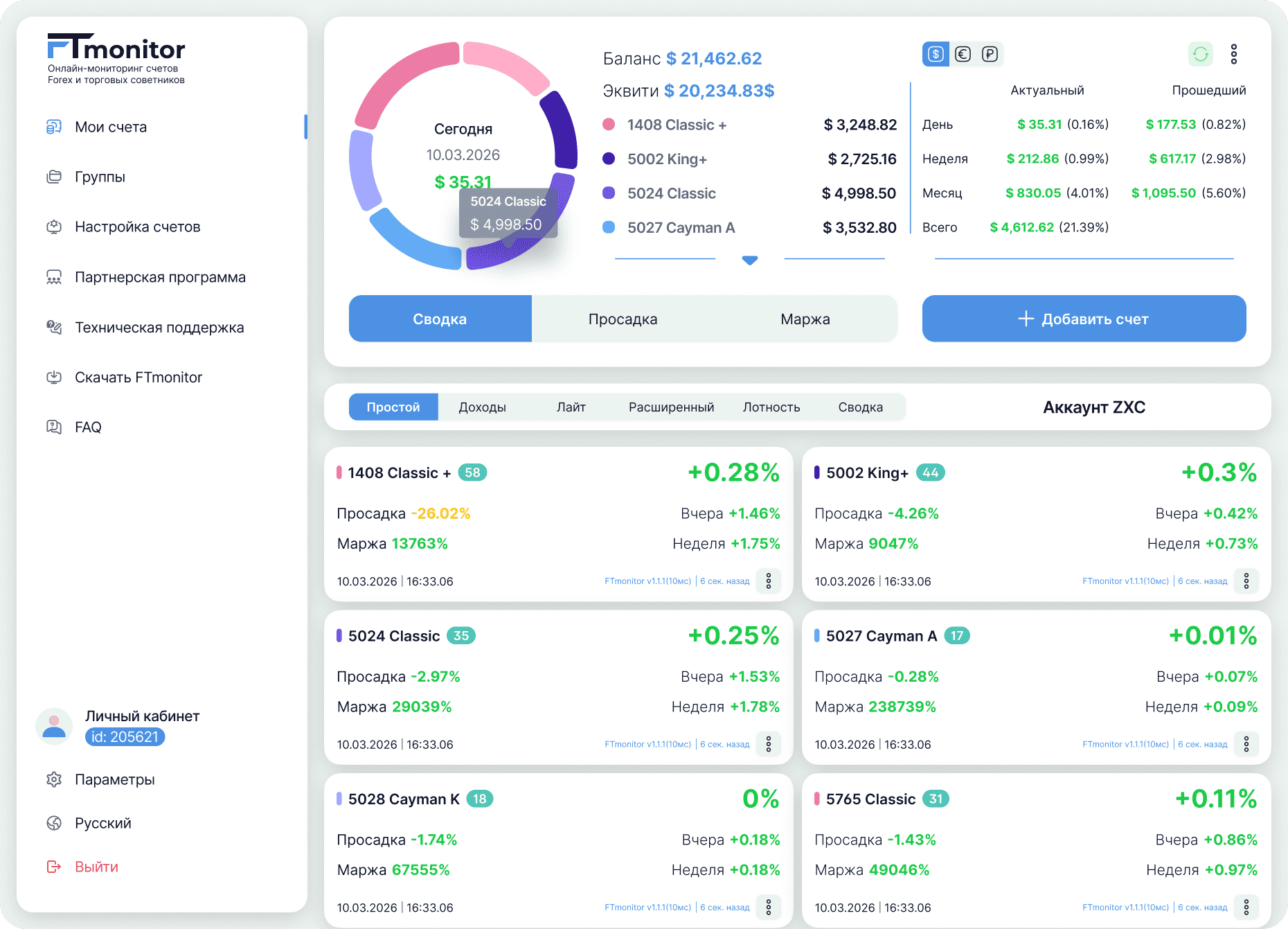The height and width of the screenshot is (929, 1288).
Task: Switch currency to US dollar
Action: [x=936, y=54]
